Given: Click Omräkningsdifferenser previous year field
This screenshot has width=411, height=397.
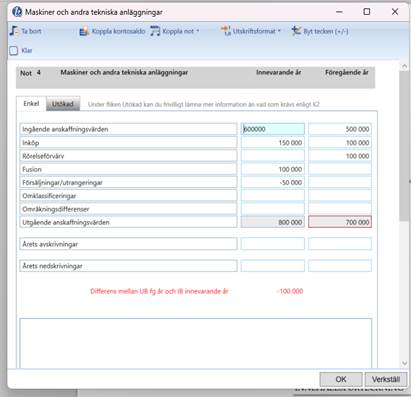Looking at the screenshot, I should point(340,209).
